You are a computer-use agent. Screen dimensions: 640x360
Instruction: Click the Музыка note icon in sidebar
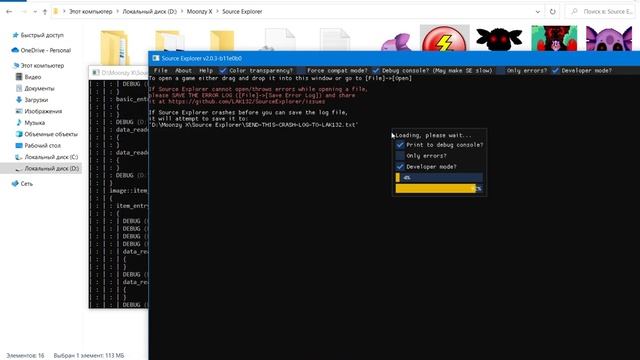[19, 122]
